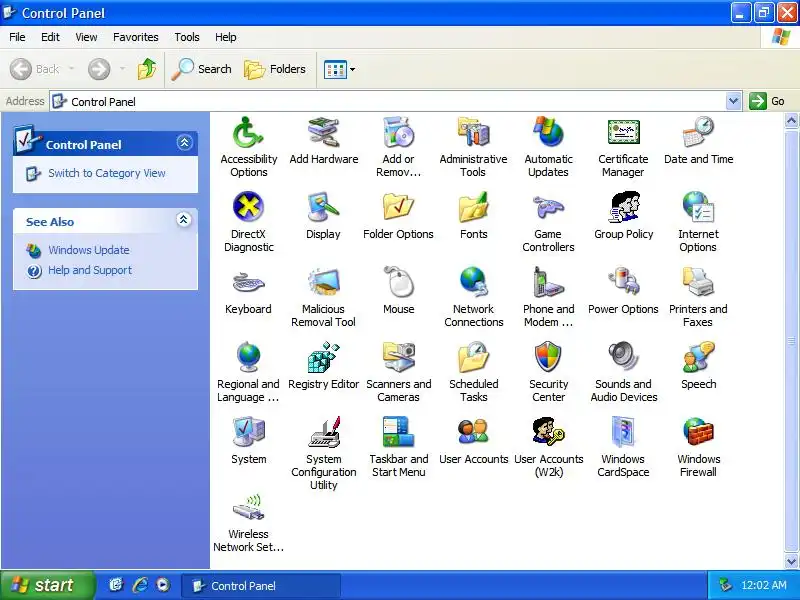Open Network Connections icon

pyautogui.click(x=473, y=283)
